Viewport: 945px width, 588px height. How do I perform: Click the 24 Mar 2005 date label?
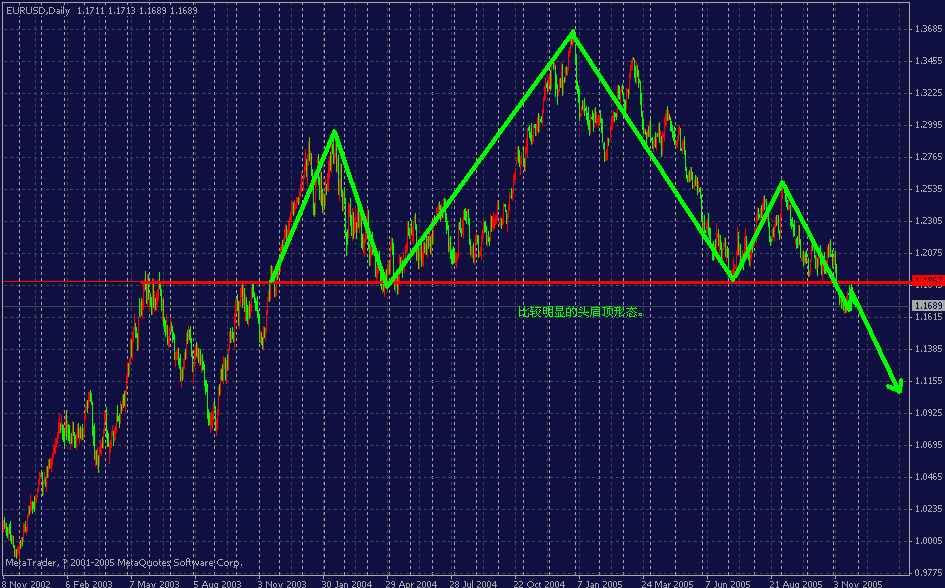667,584
